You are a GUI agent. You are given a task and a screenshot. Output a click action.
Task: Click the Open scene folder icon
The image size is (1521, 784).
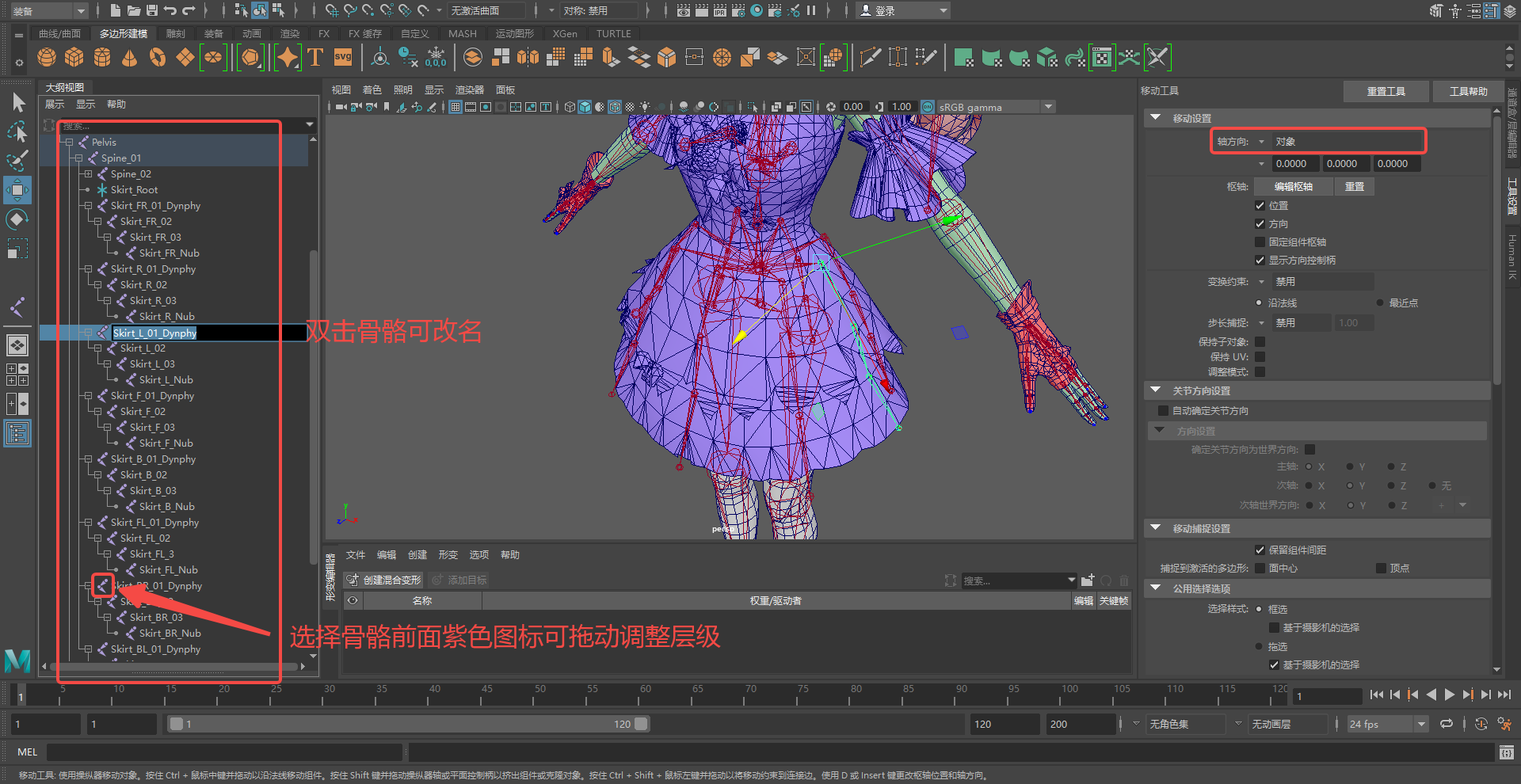pyautogui.click(x=133, y=10)
